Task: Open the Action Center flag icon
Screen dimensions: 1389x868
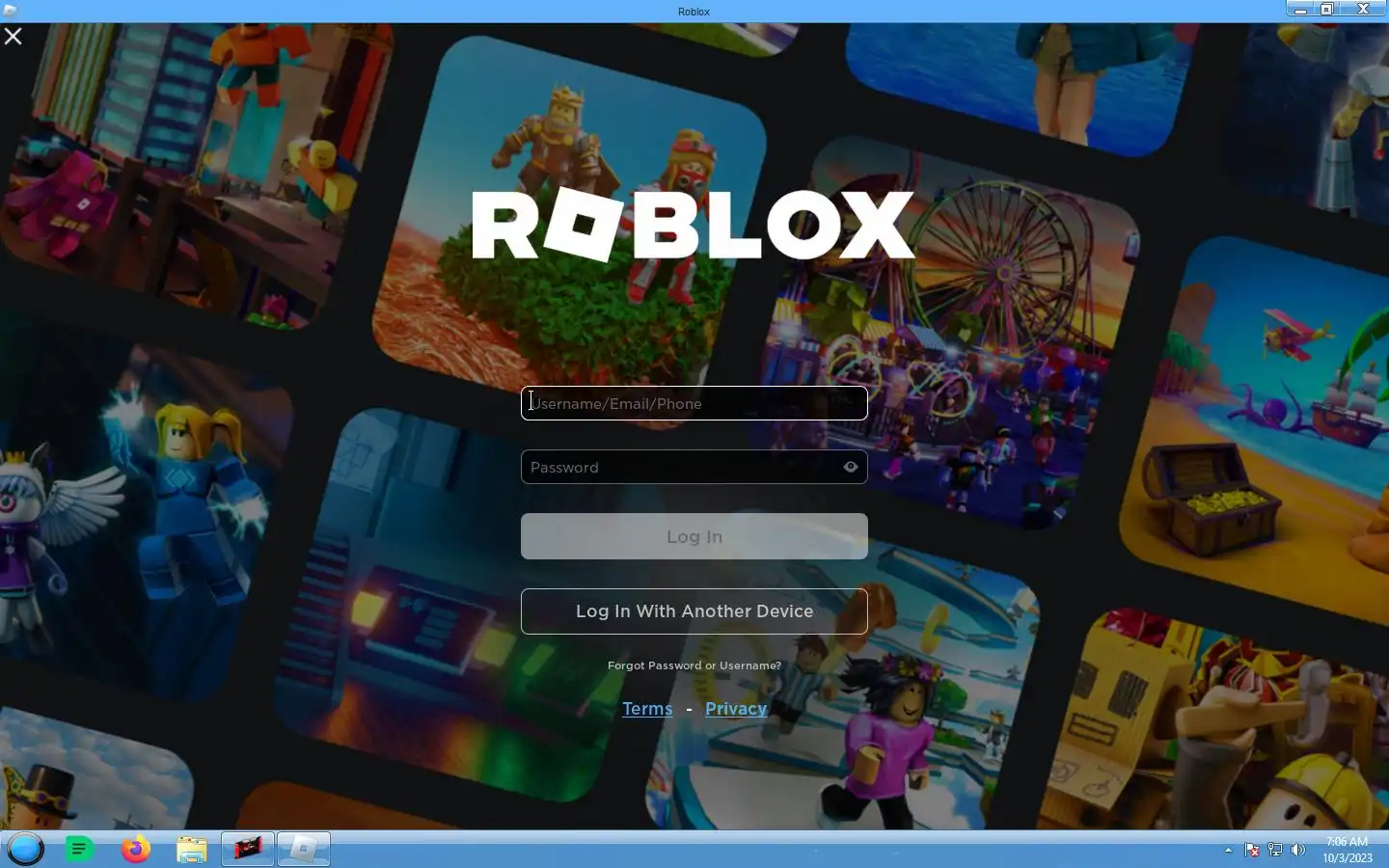Action: tap(1252, 850)
